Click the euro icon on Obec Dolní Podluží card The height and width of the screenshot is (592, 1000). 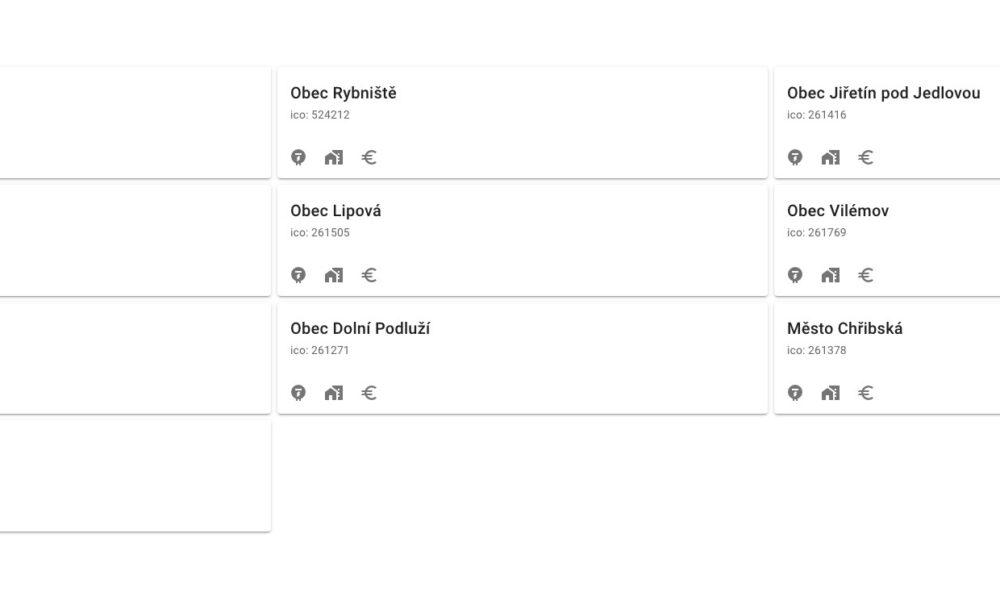pyautogui.click(x=369, y=393)
